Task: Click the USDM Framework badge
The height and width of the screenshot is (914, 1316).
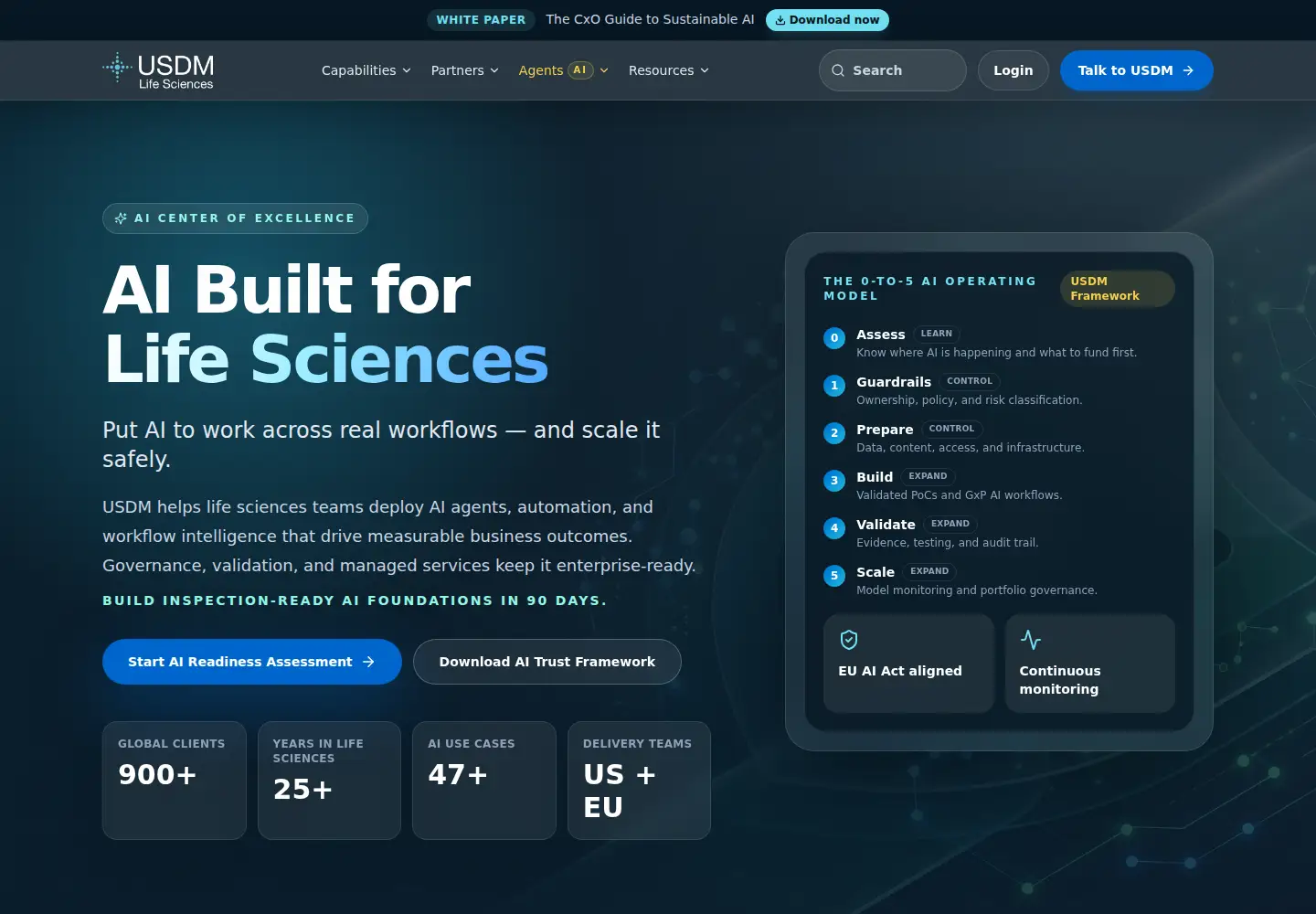Action: (x=1117, y=289)
